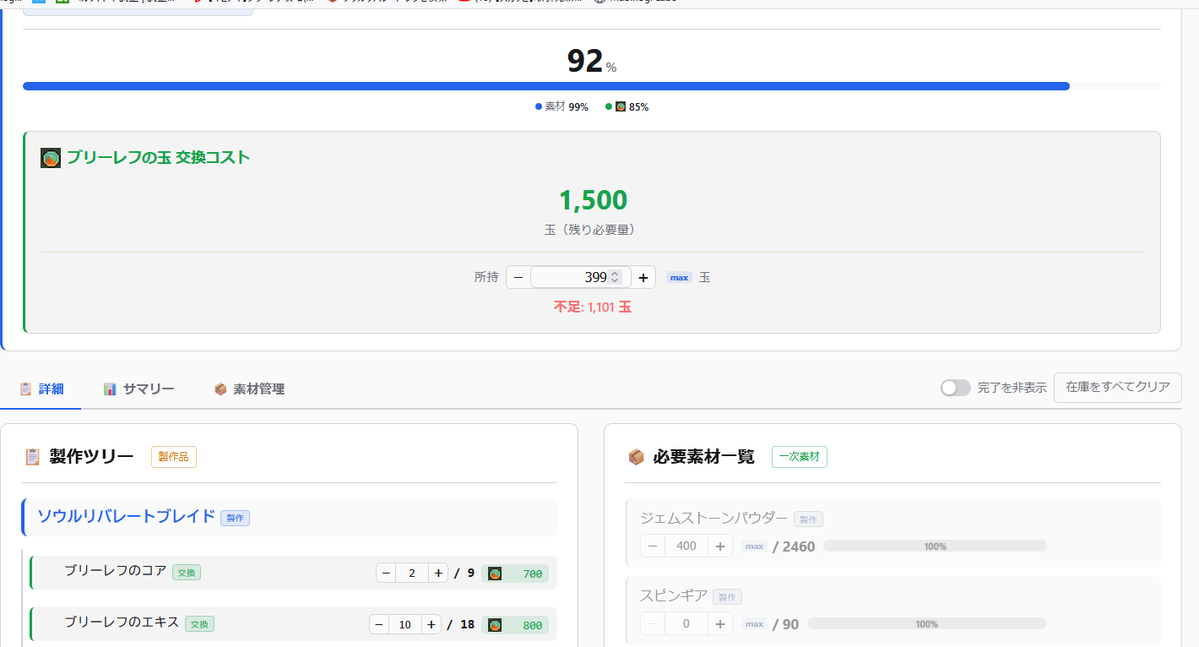Increase ジェムストーンパウダー quantity
Viewport: 1199px width, 647px height.
pos(720,546)
